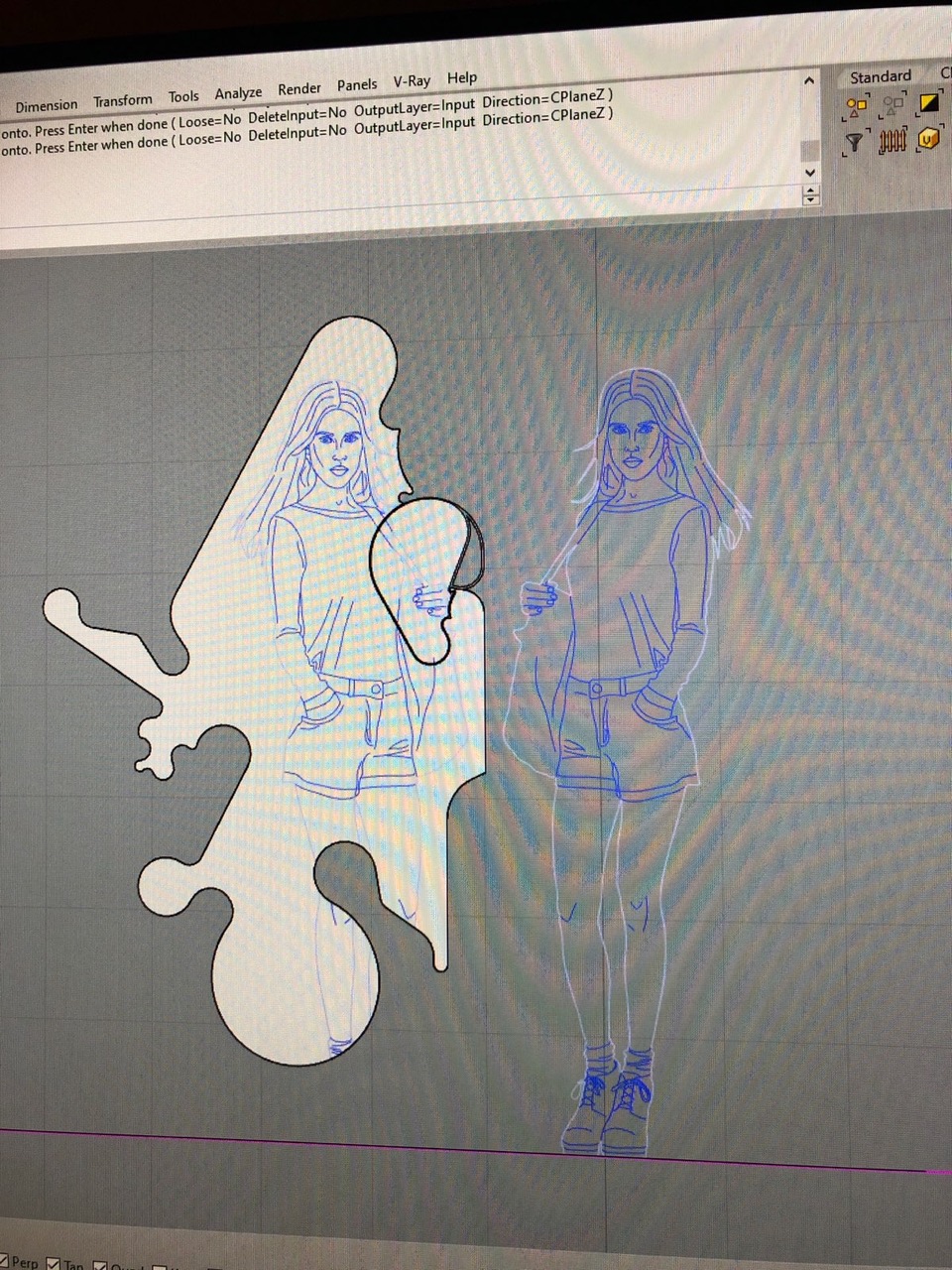Open the Transform menu
This screenshot has height=1270, width=952.
click(123, 100)
